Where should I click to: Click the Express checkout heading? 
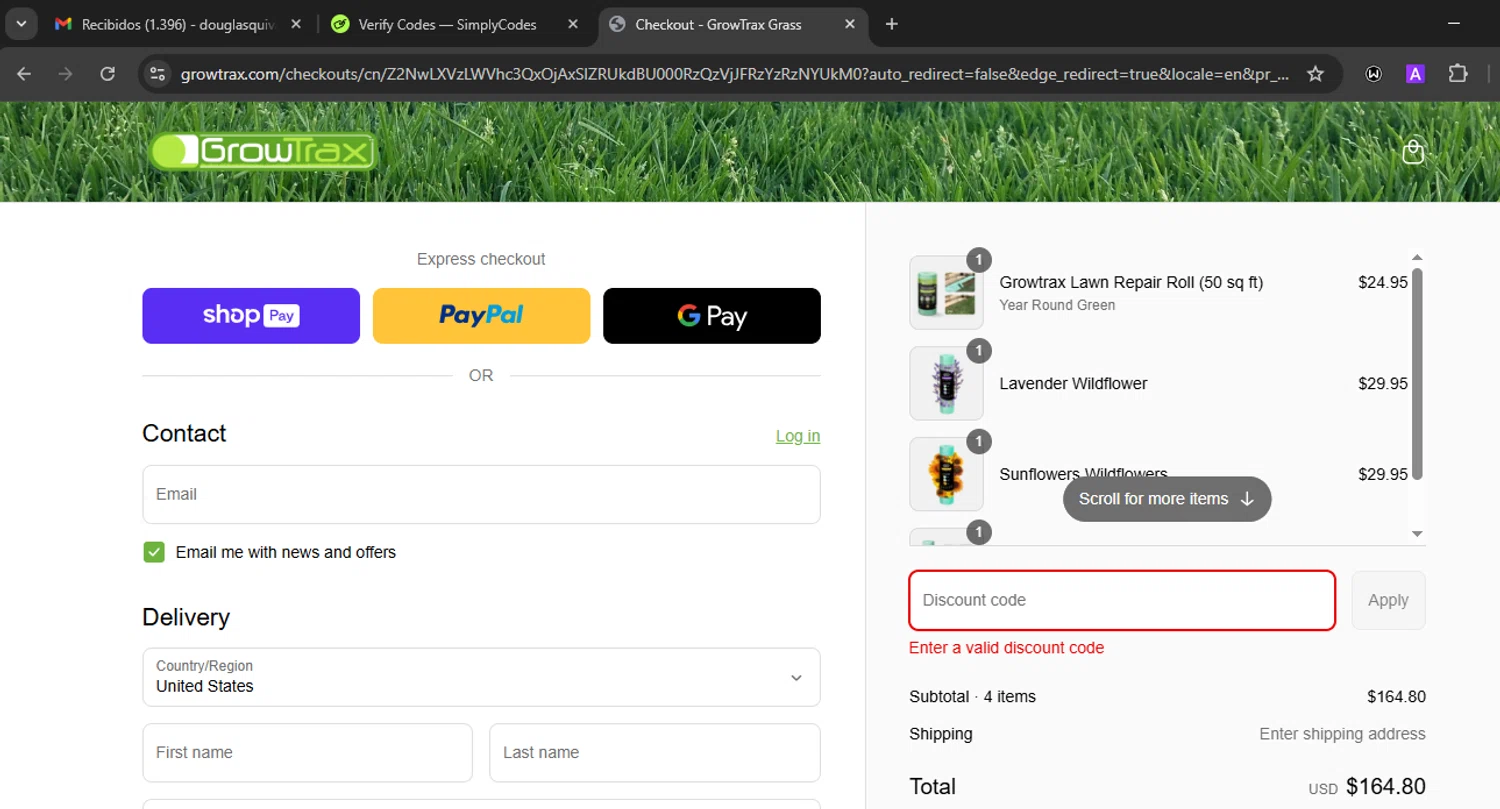pos(481,259)
